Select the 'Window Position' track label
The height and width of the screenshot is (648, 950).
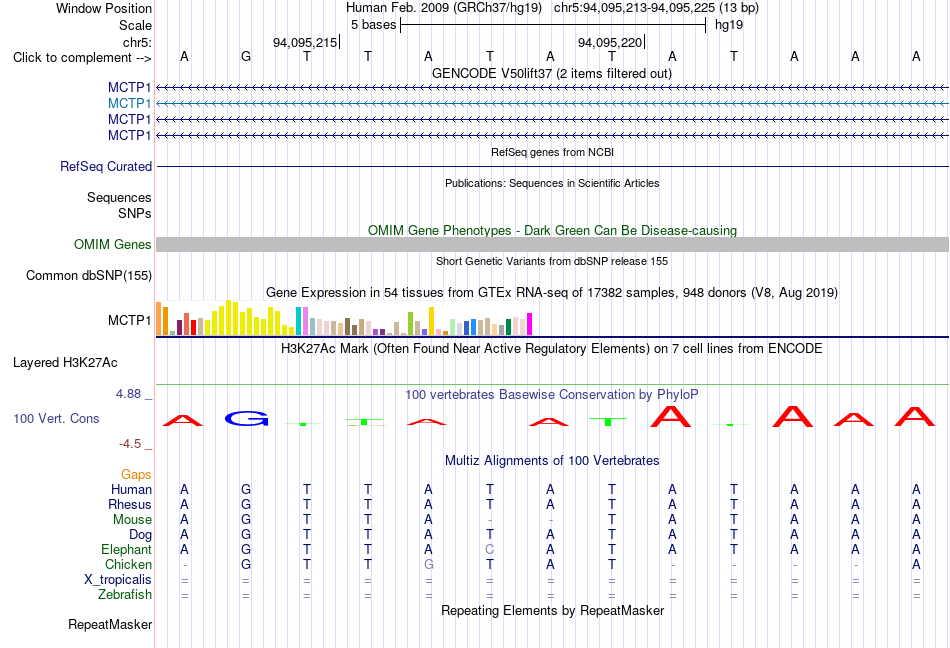pyautogui.click(x=104, y=8)
